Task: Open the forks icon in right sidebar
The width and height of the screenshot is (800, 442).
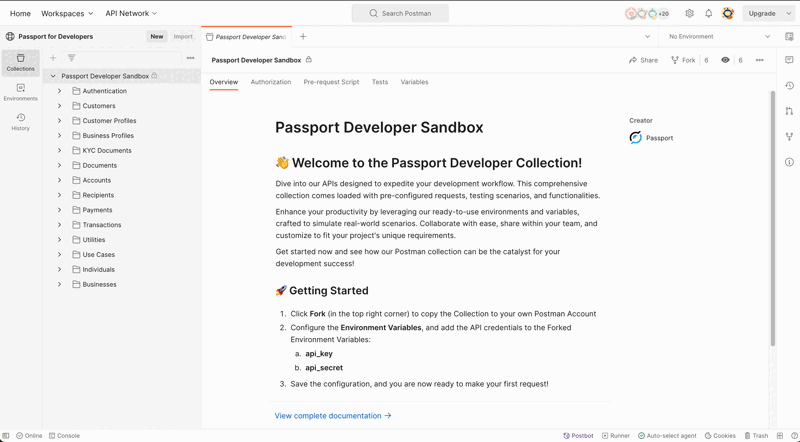Action: pos(789,136)
